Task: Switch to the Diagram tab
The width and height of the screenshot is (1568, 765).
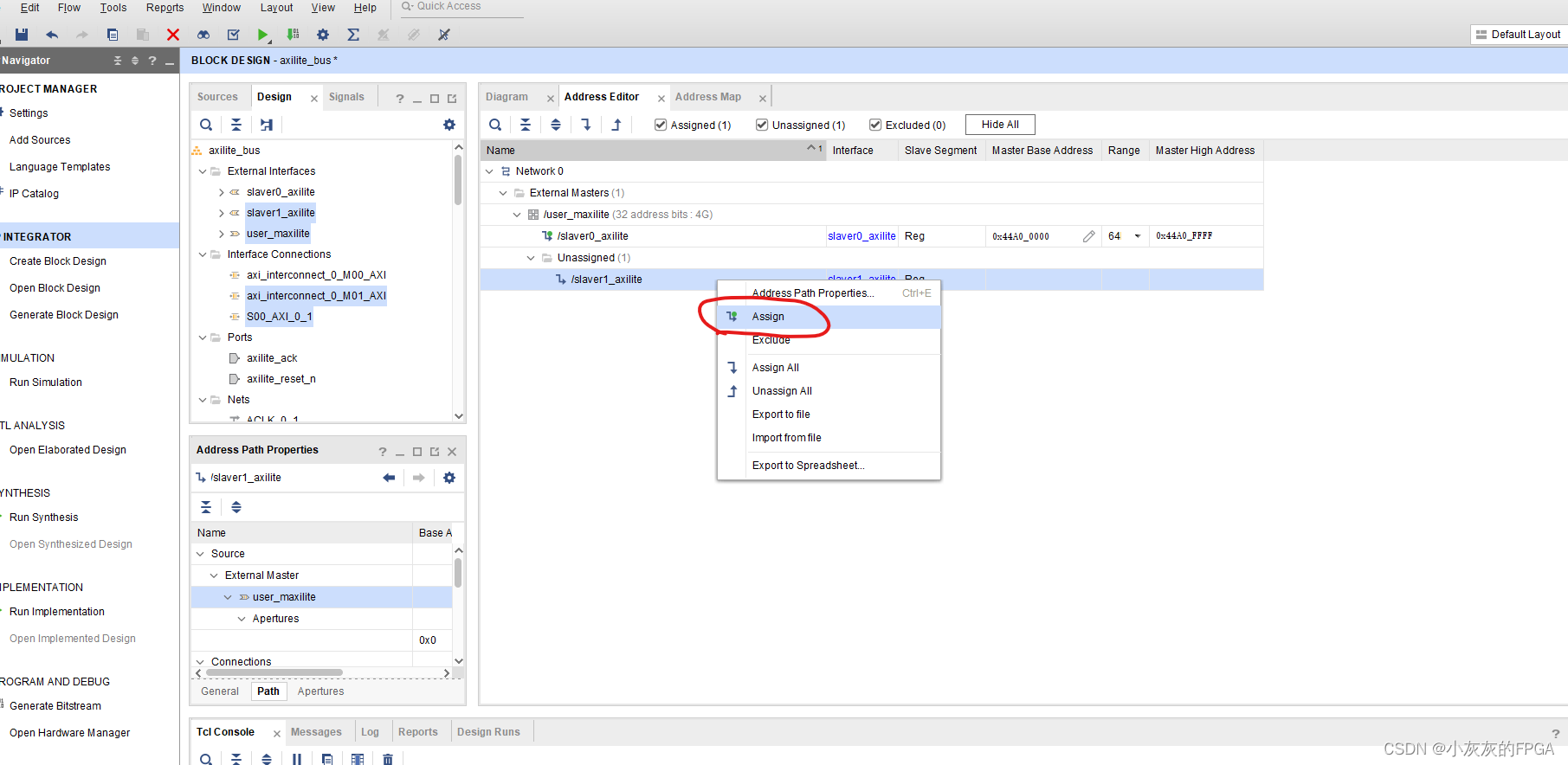Action: (507, 97)
